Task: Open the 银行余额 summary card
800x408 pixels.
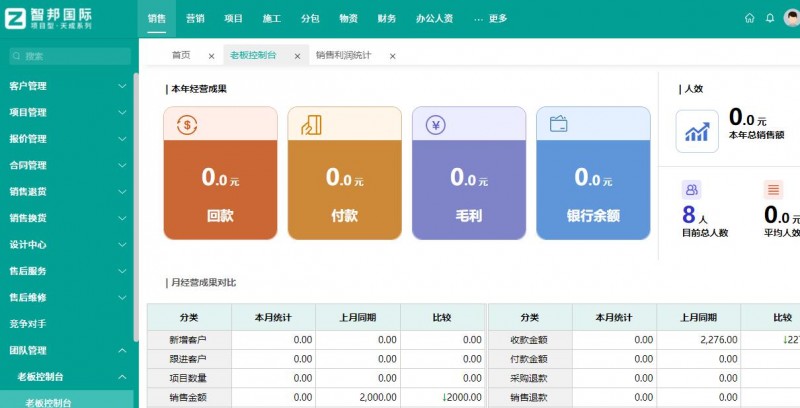Action: pyautogui.click(x=593, y=173)
